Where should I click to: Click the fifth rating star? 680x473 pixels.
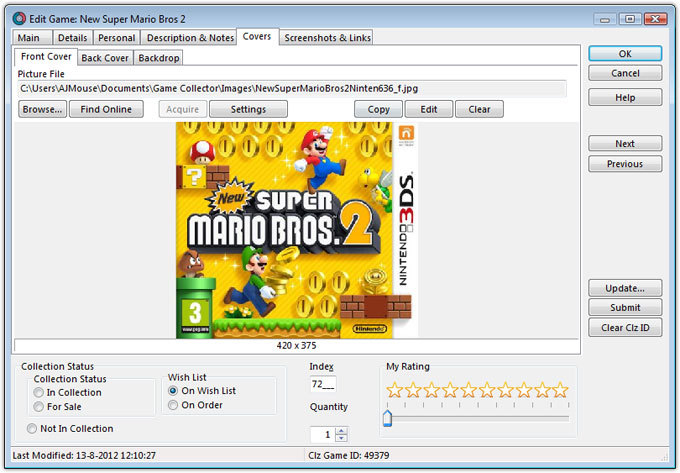coord(468,390)
